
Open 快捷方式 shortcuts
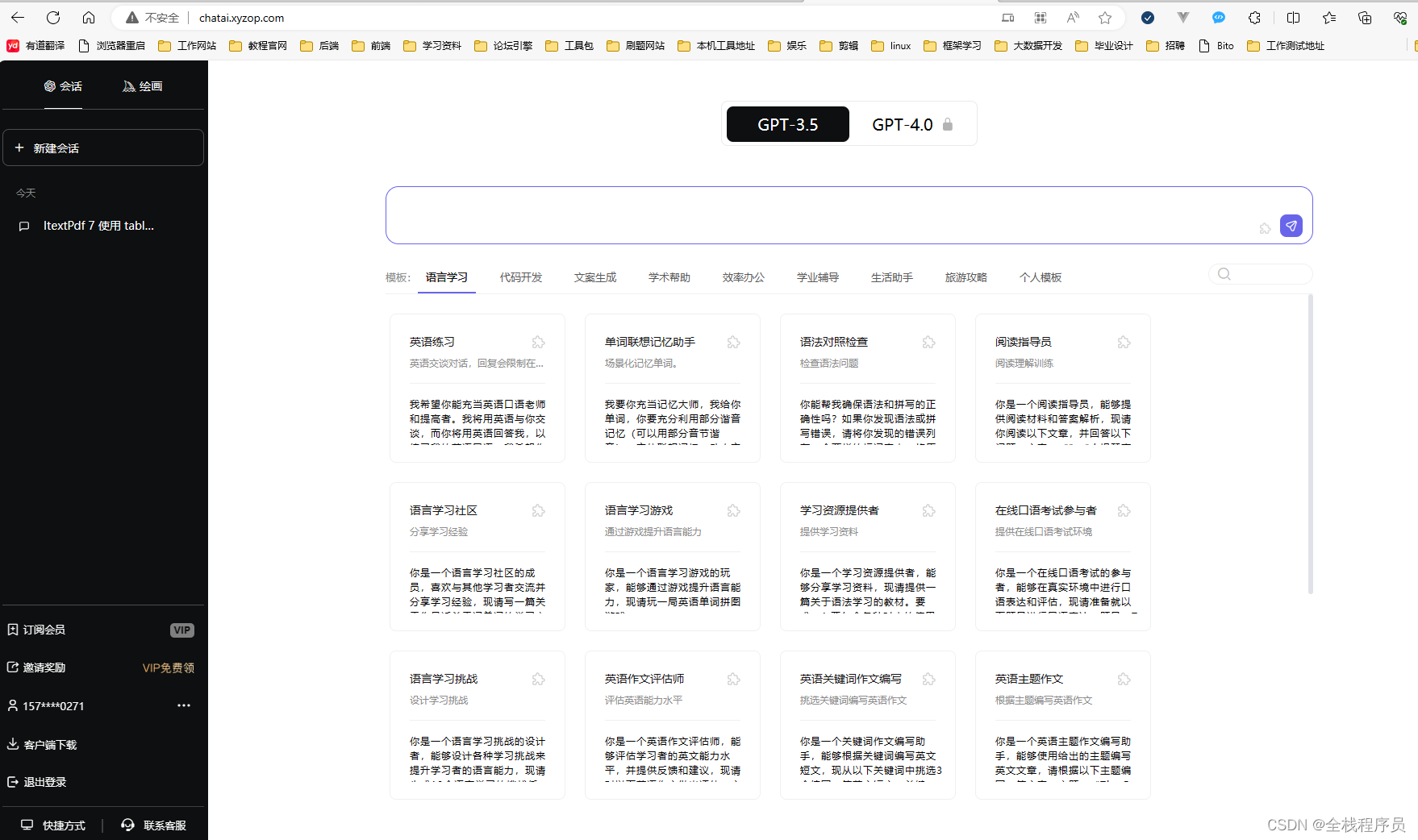[x=53, y=825]
